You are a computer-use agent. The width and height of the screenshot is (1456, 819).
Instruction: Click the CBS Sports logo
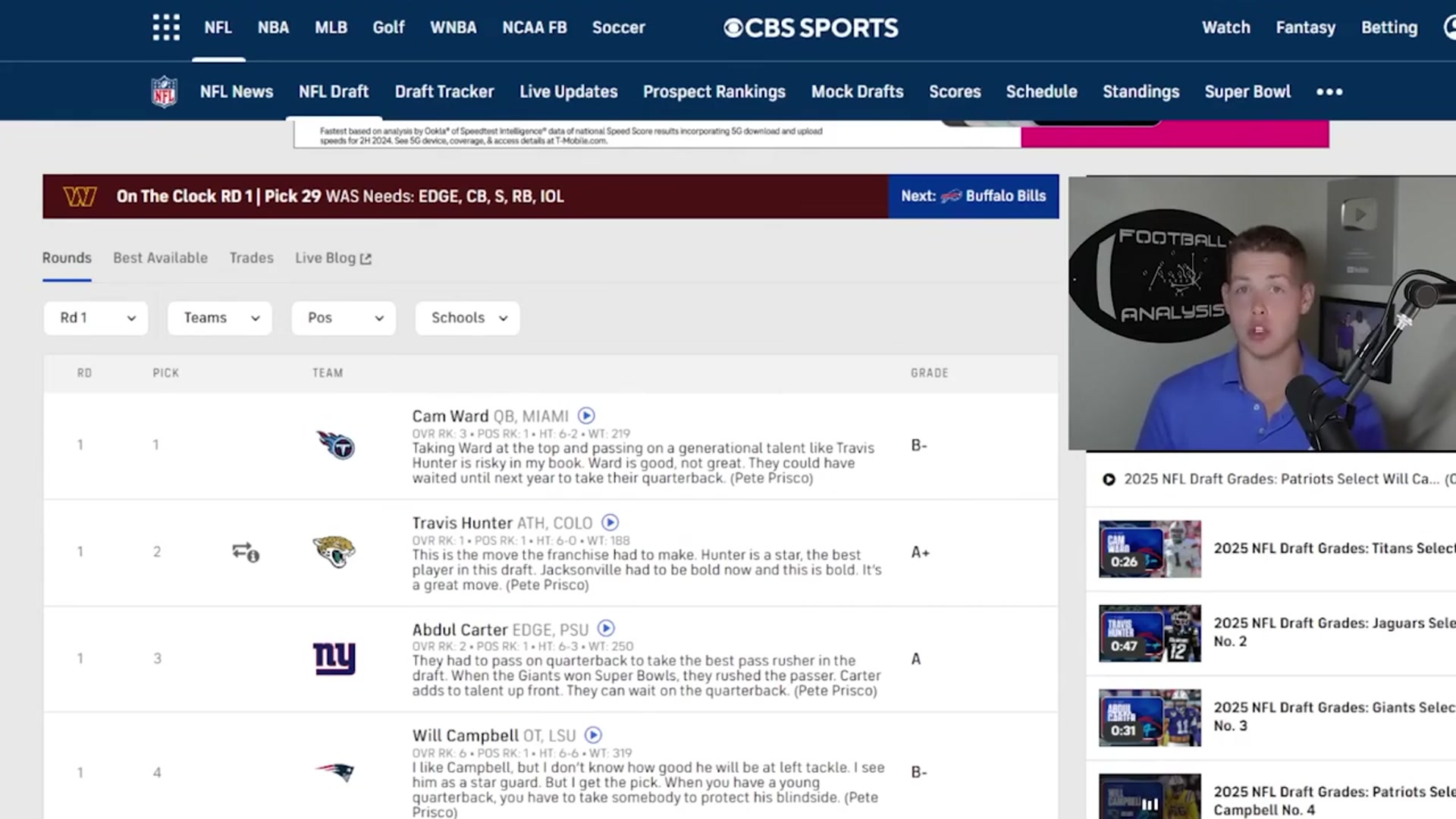(811, 28)
